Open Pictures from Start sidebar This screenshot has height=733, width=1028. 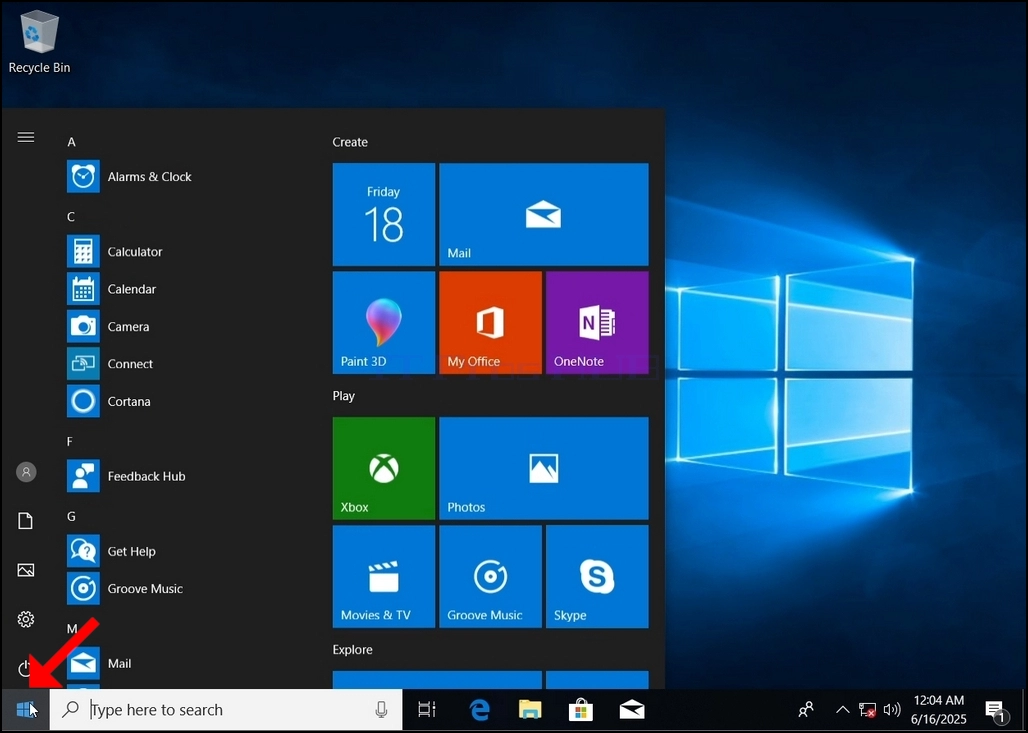pyautogui.click(x=26, y=570)
